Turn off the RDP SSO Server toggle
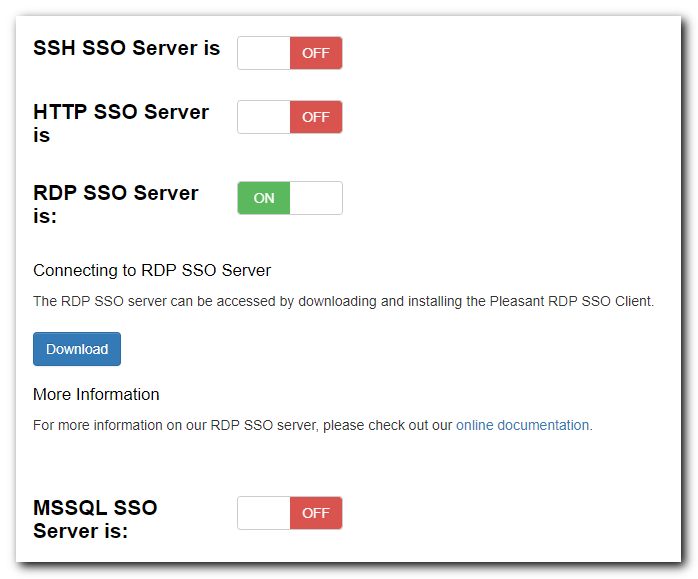698x579 pixels. (x=290, y=198)
